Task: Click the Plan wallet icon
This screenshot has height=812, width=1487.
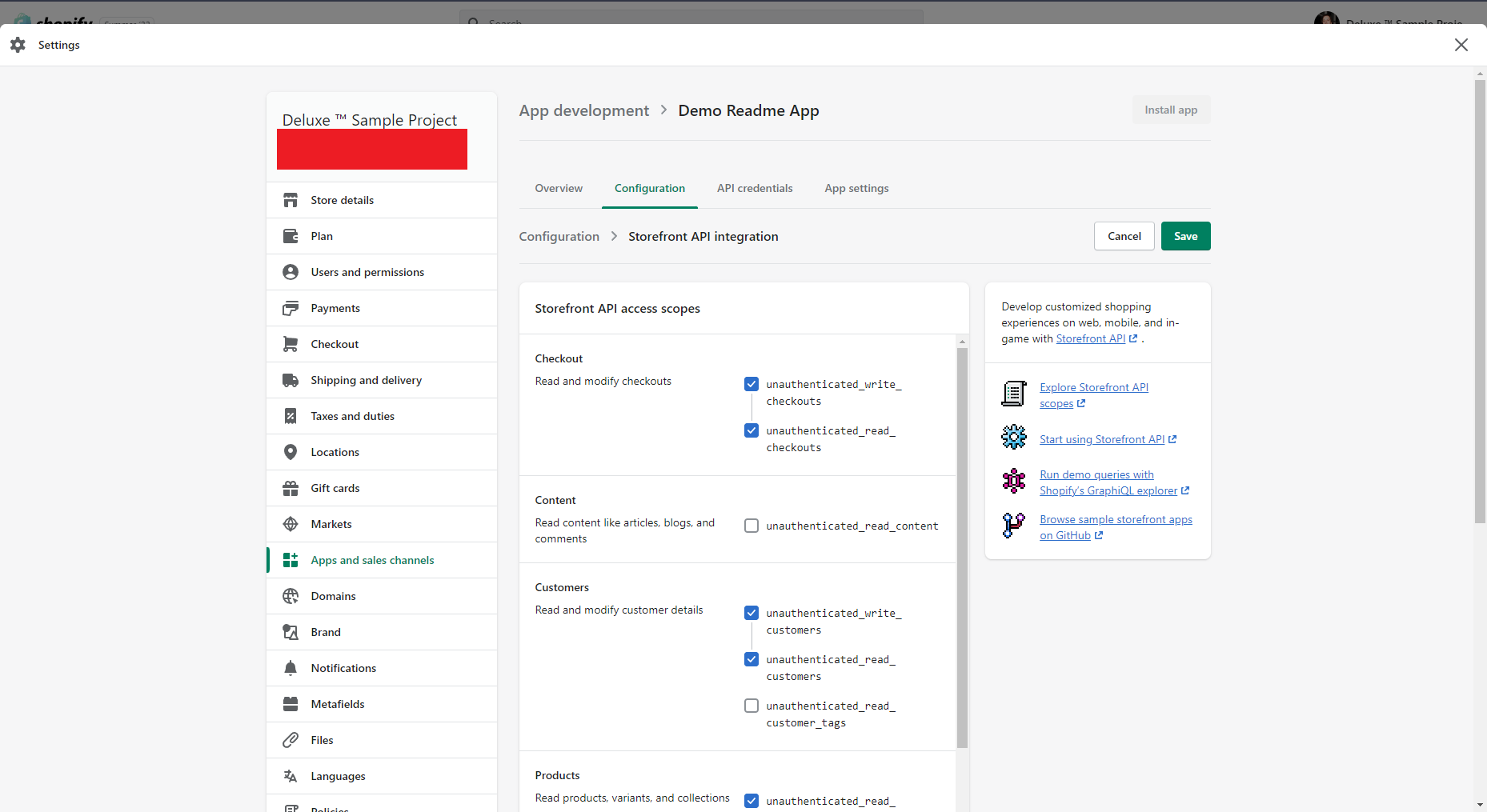Action: [x=291, y=236]
